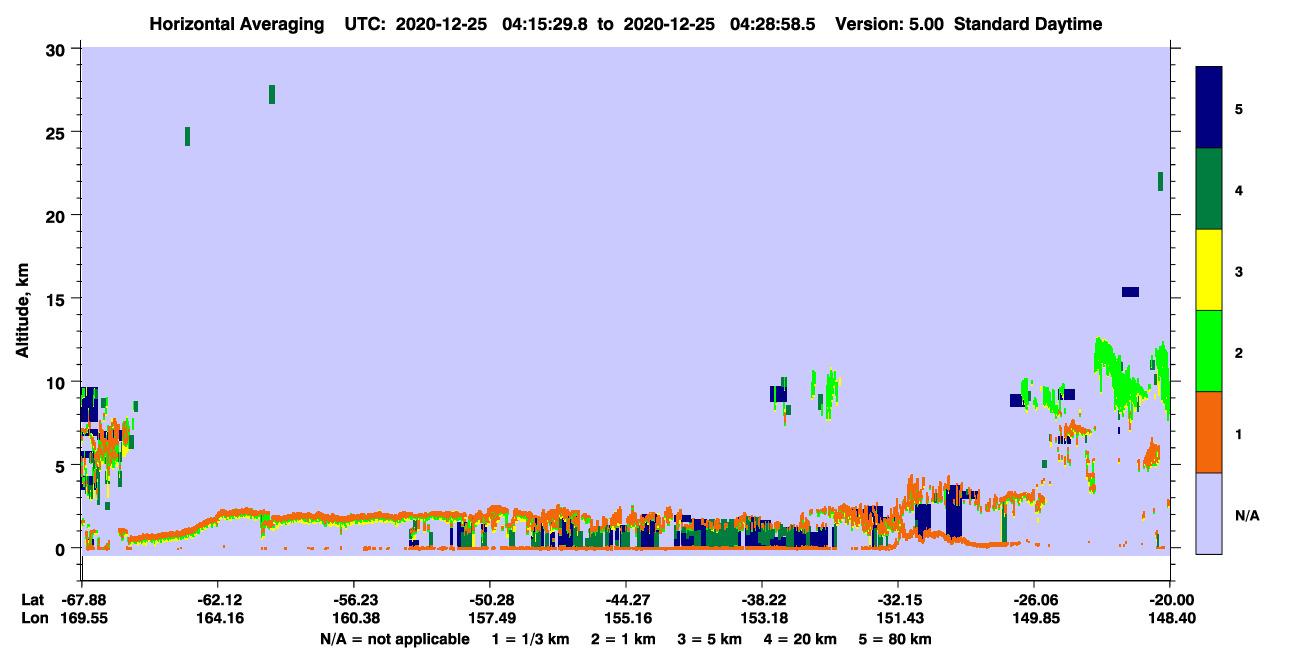This screenshot has width=1300, height=667.
Task: Click the lavender N/A color swatch
Action: [x=1209, y=513]
